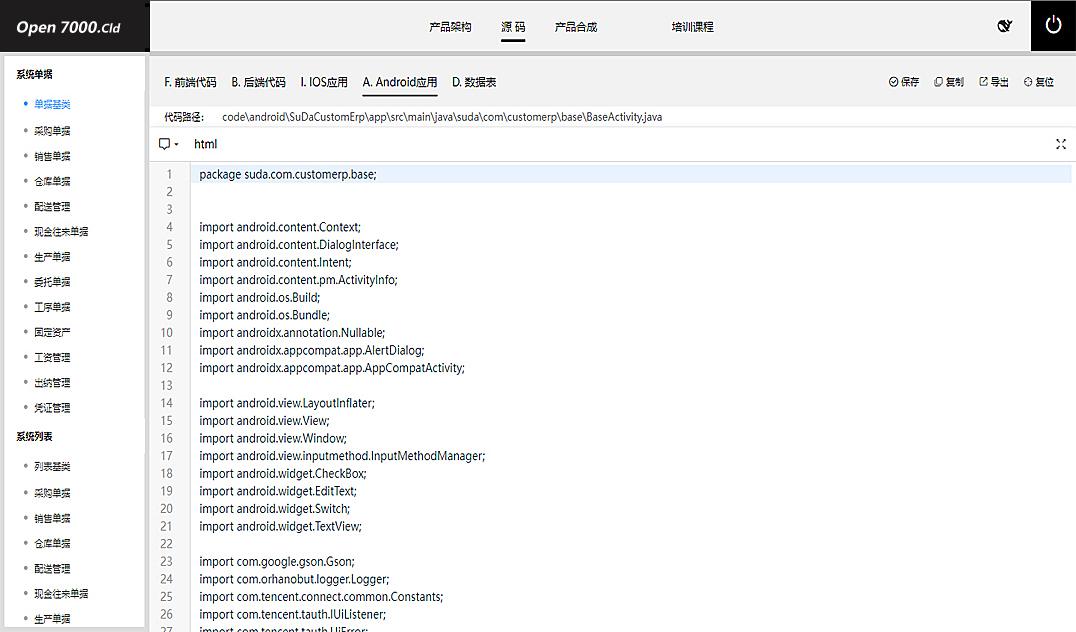Screen dimensions: 1076x632
Task: Show the D. 数据表 tab
Action: coord(474,82)
